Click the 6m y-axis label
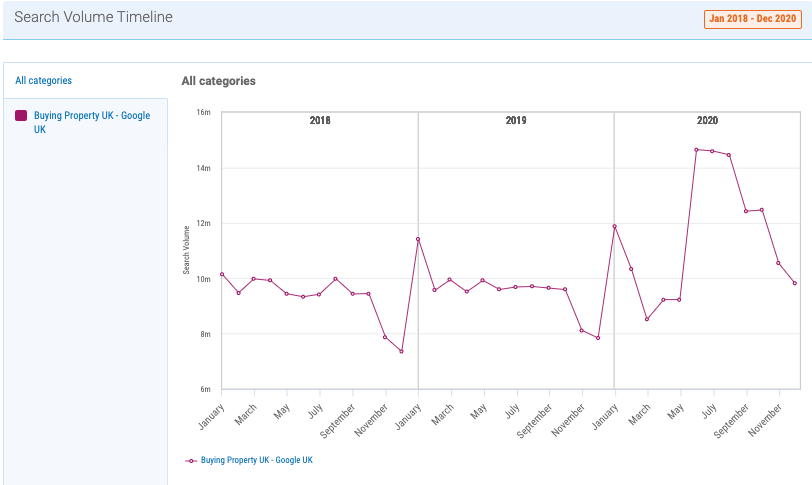Image resolution: width=812 pixels, height=485 pixels. coord(206,390)
